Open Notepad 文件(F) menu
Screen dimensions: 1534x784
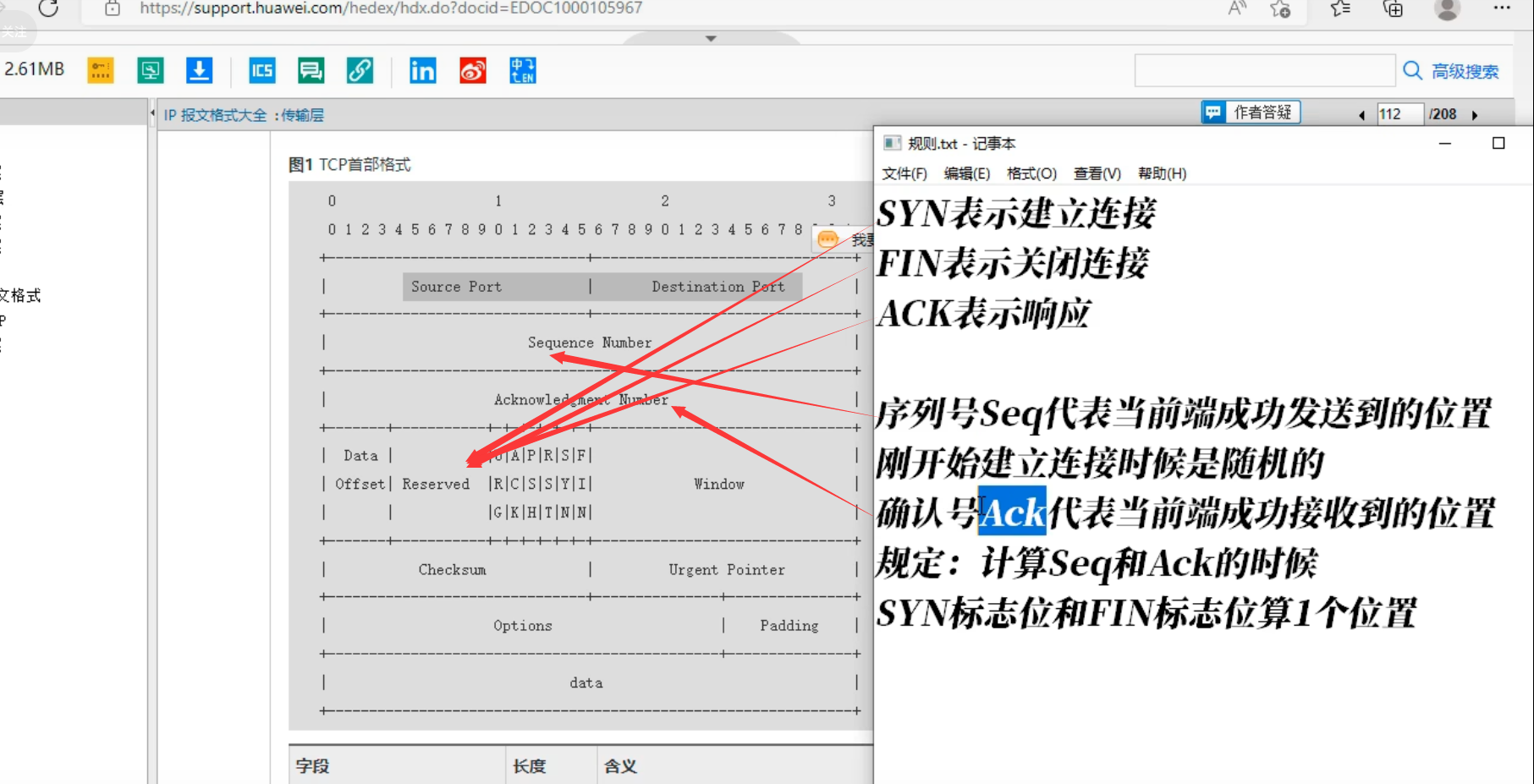(904, 173)
